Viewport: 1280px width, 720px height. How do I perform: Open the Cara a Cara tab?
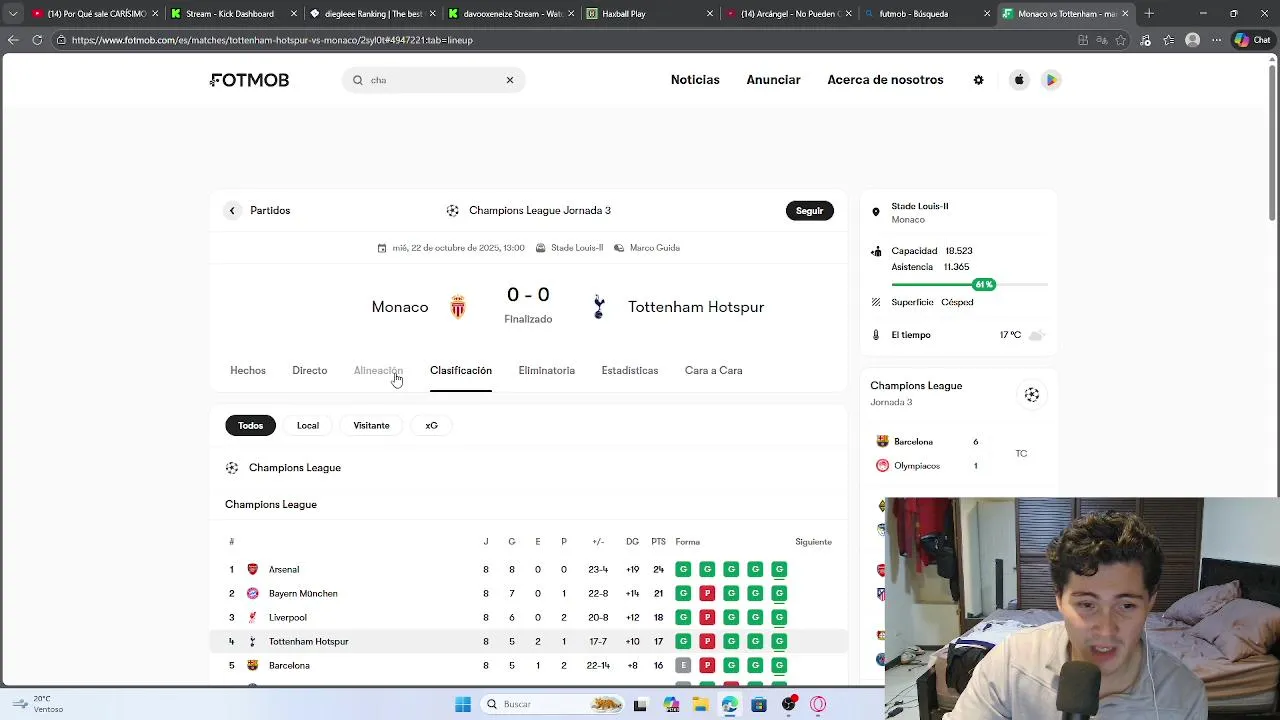point(714,370)
